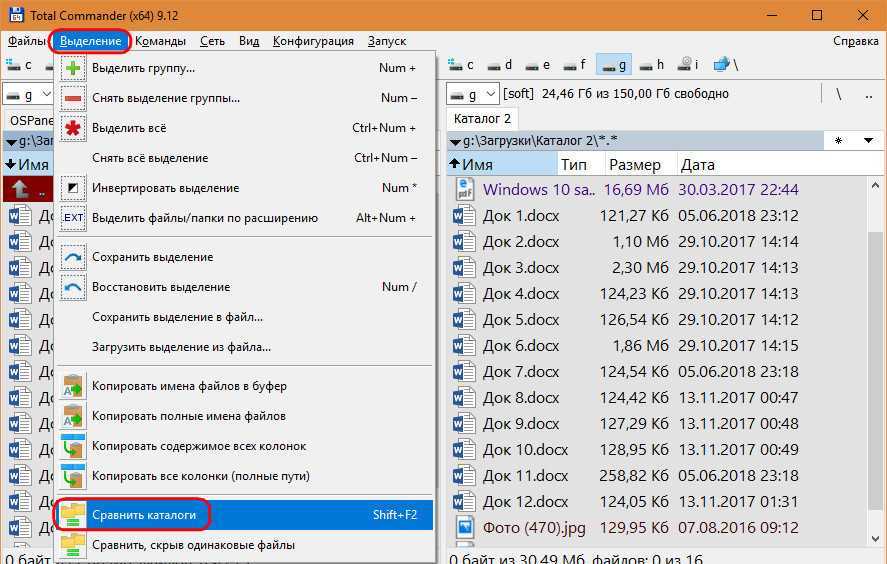Screen dimensions: 887x564
Task: Click the green plus Select Group icon
Action: click(74, 68)
